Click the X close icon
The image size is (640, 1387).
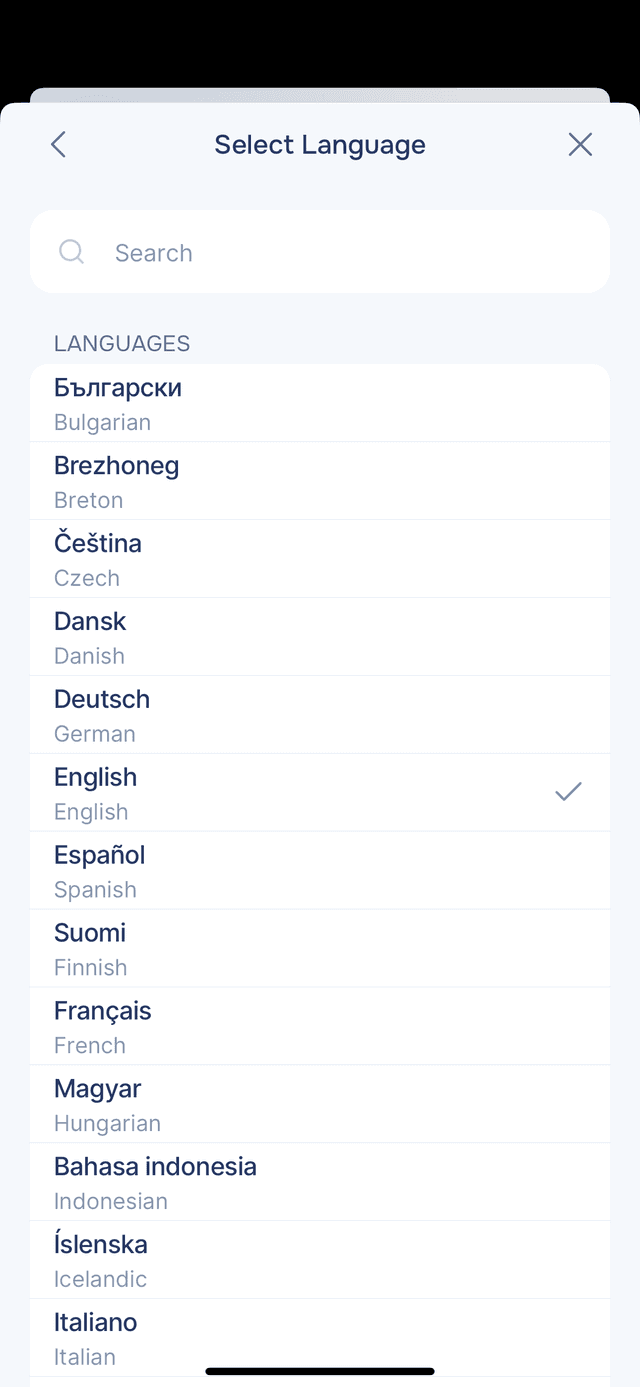tap(580, 144)
